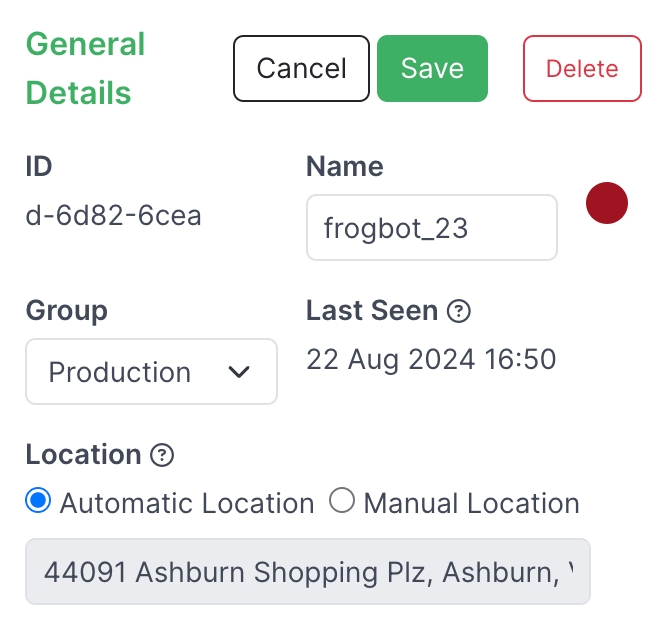Click the Location help question mark icon

pos(162,455)
